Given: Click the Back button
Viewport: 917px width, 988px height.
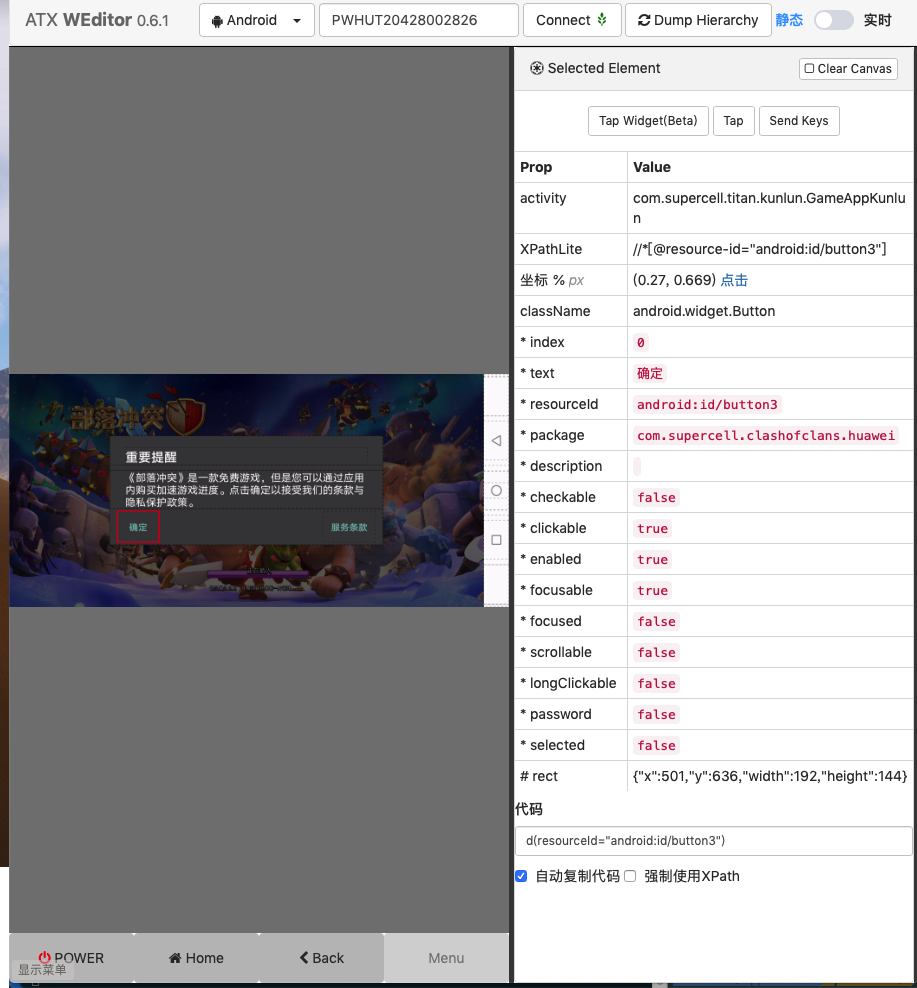Looking at the screenshot, I should coord(321,958).
